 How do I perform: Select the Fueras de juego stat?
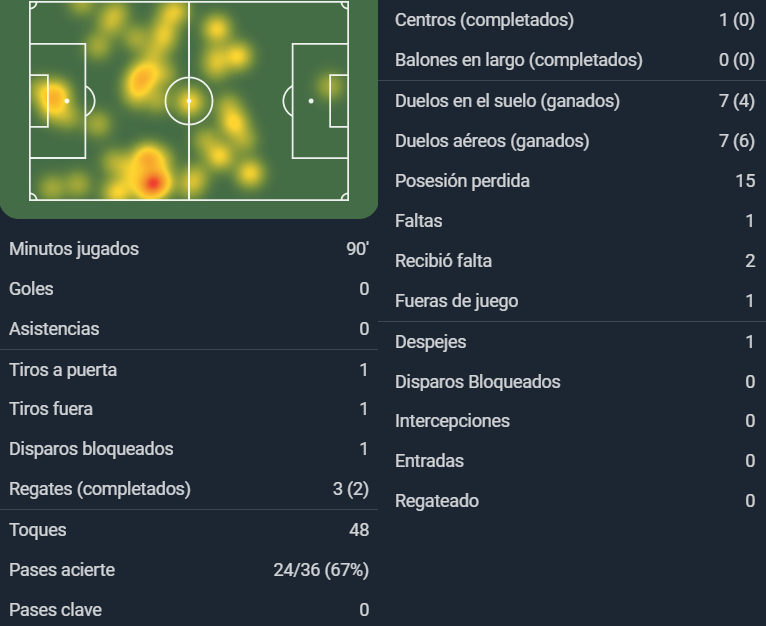[572, 301]
